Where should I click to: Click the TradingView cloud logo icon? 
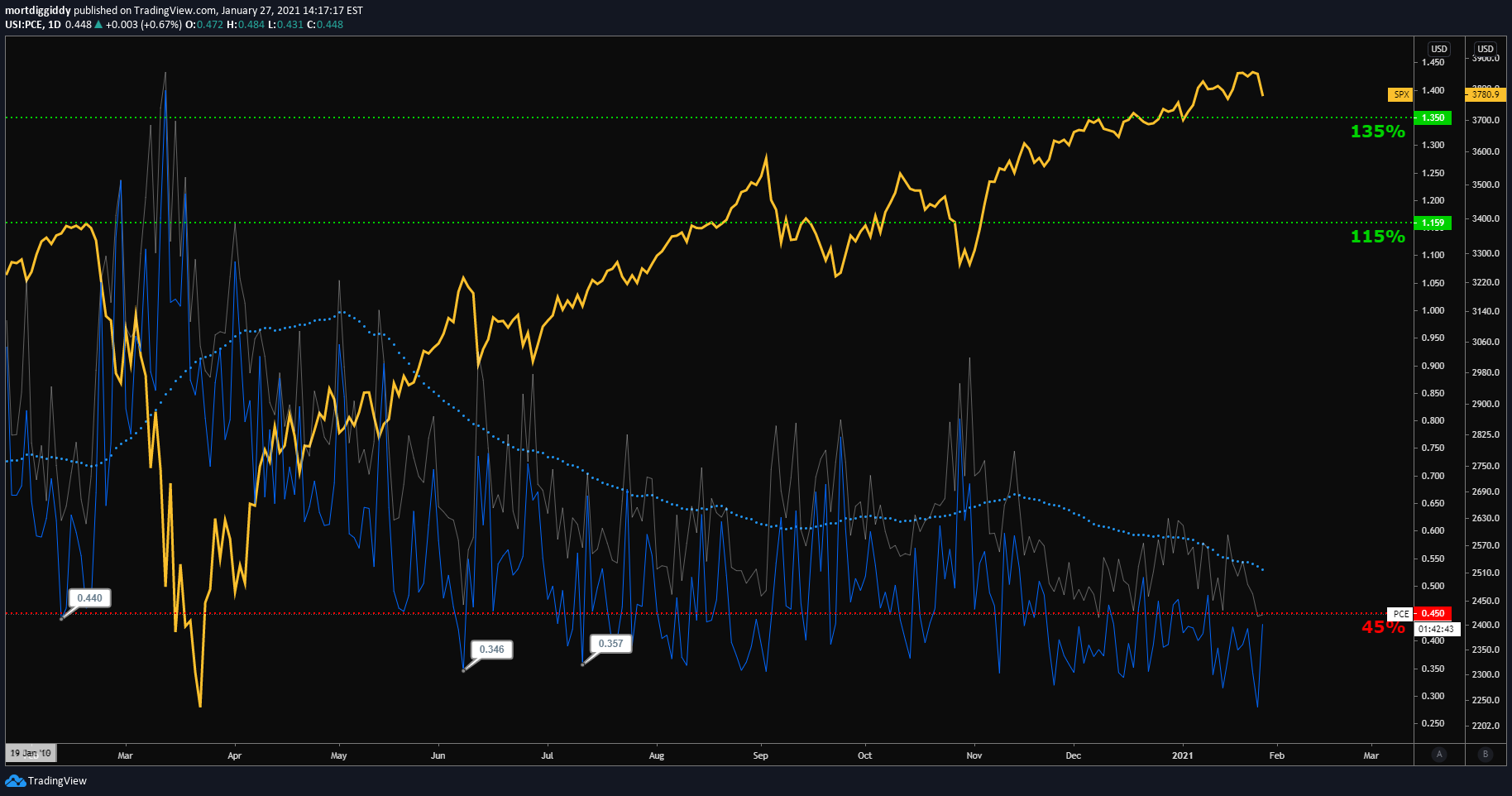(15, 780)
